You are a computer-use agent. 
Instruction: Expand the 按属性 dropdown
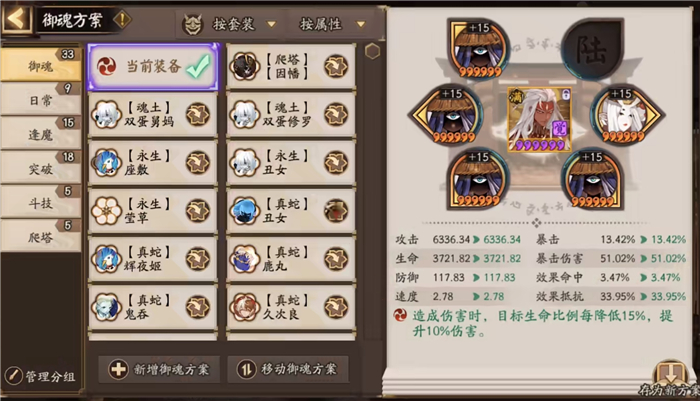click(333, 24)
